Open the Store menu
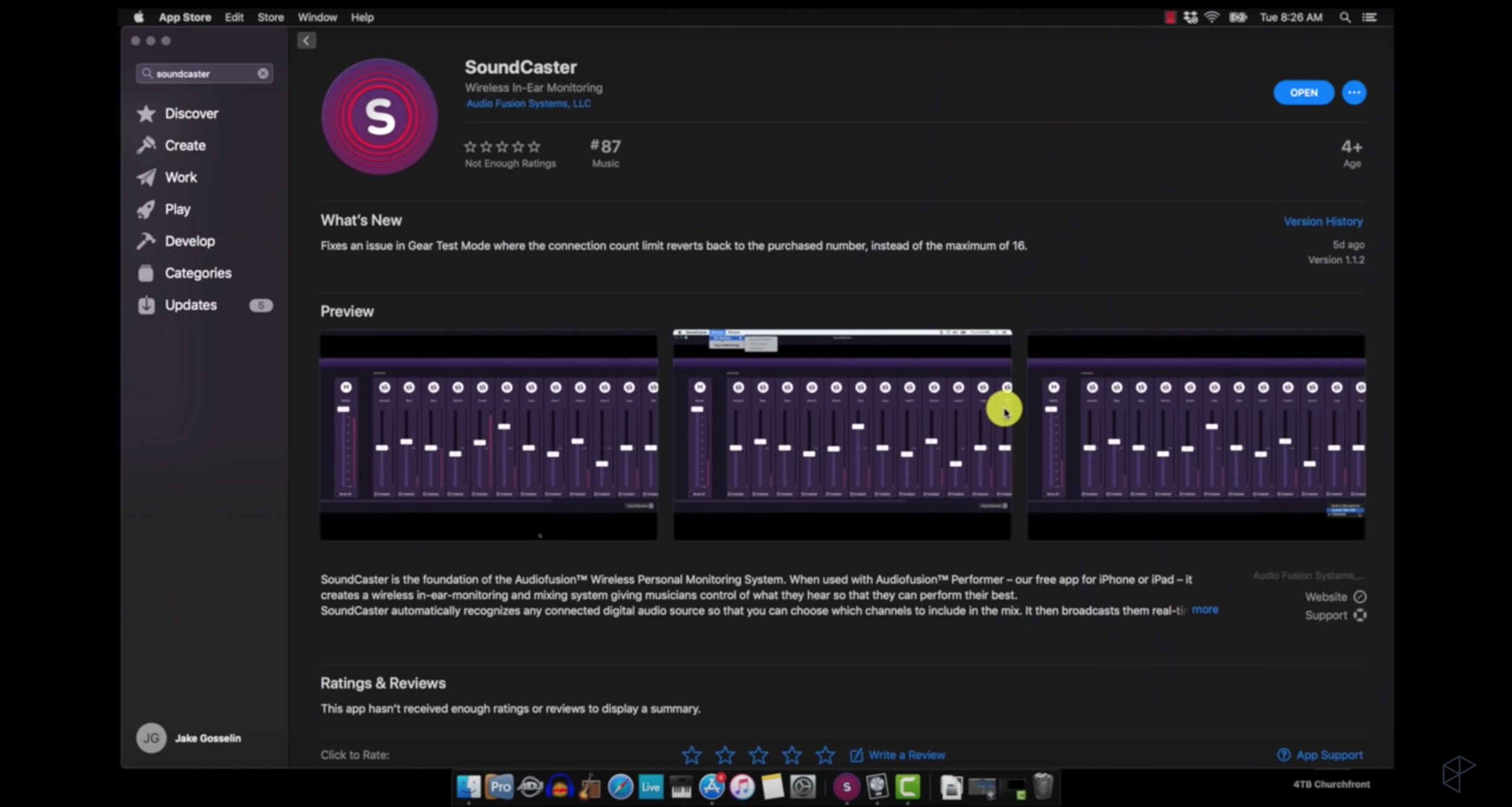The width and height of the screenshot is (1512, 807). [x=270, y=18]
